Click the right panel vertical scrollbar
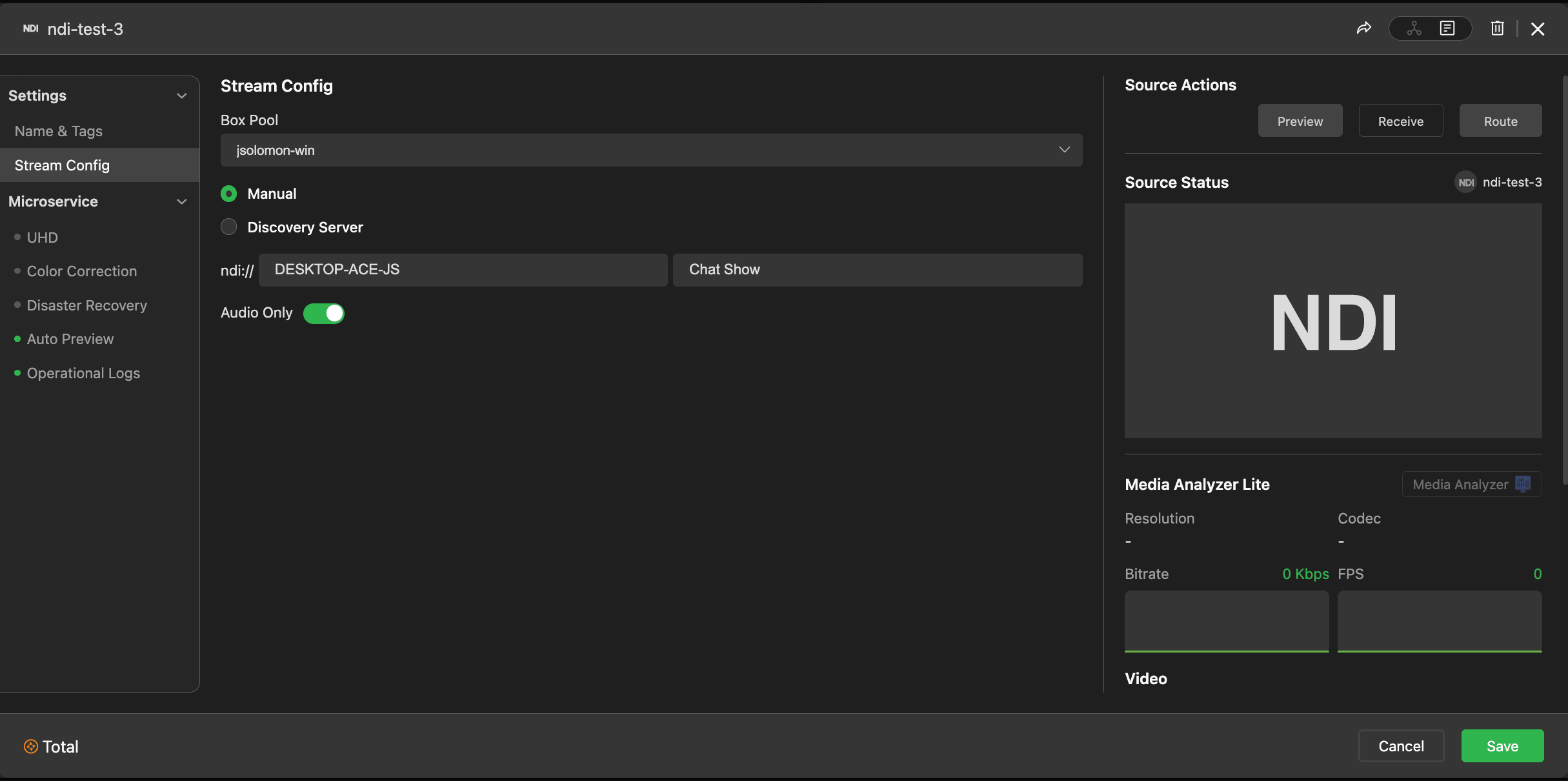This screenshot has width=1568, height=781. point(1565,279)
